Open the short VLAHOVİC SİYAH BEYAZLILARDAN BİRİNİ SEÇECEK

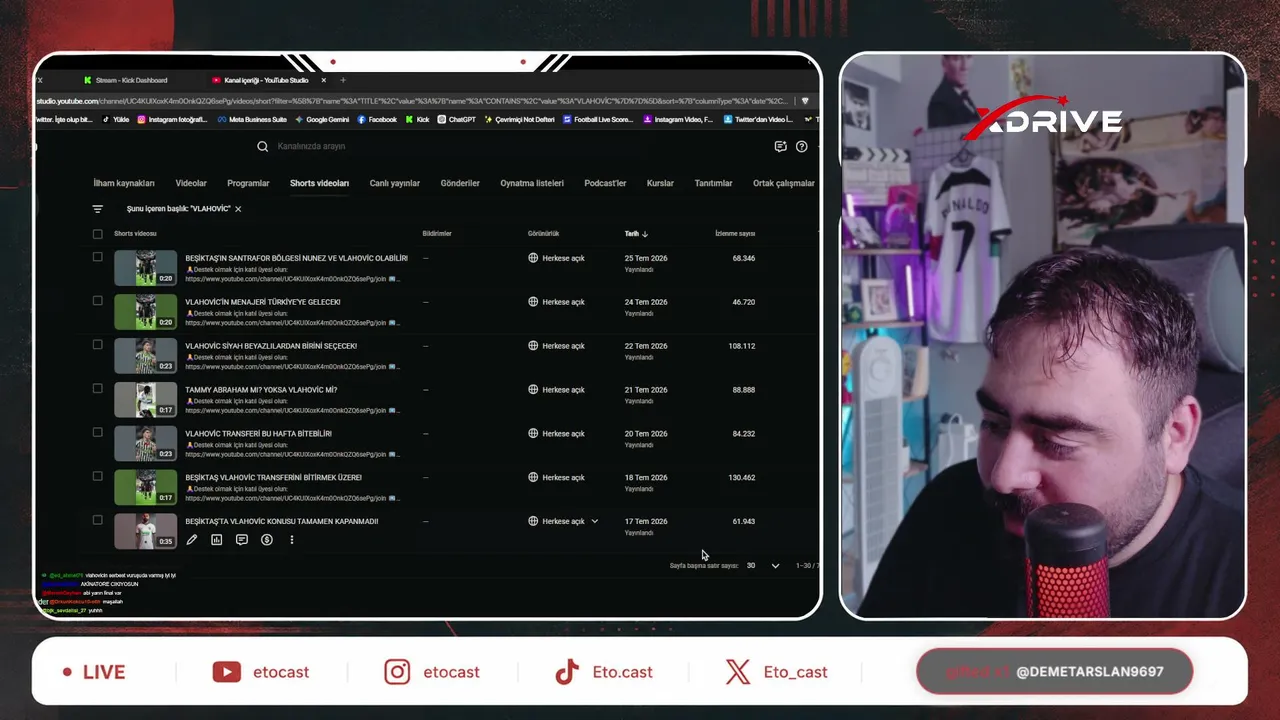point(271,346)
